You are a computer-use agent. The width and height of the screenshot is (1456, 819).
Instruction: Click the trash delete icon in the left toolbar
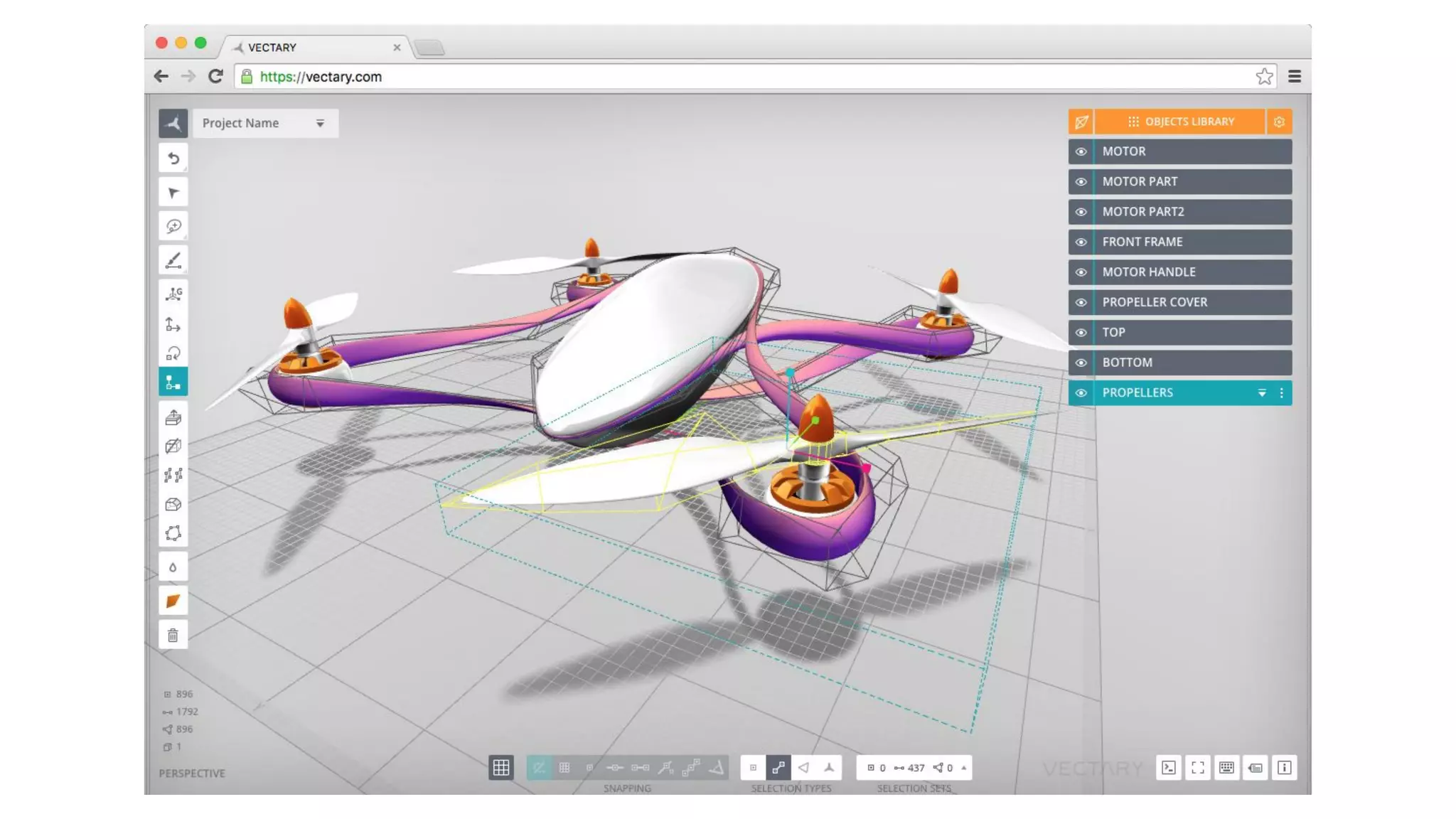[173, 635]
